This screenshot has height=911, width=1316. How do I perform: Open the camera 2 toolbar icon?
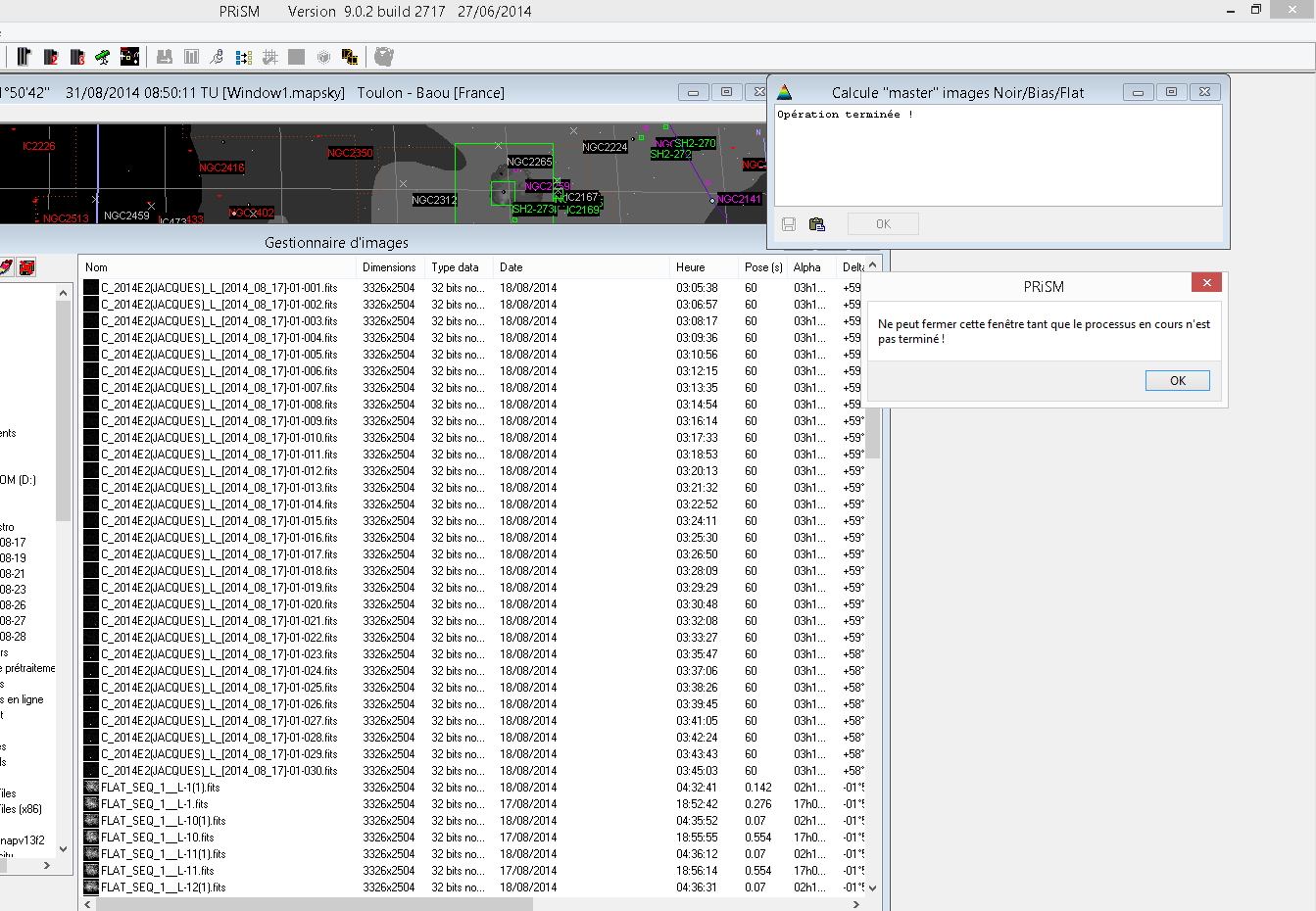click(51, 57)
